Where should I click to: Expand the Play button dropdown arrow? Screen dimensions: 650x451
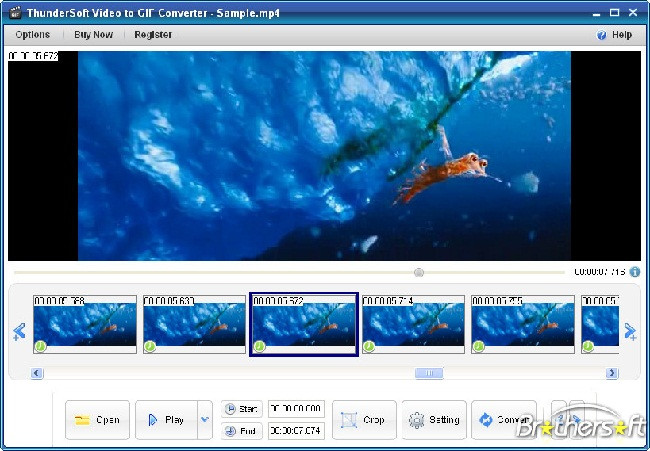205,420
